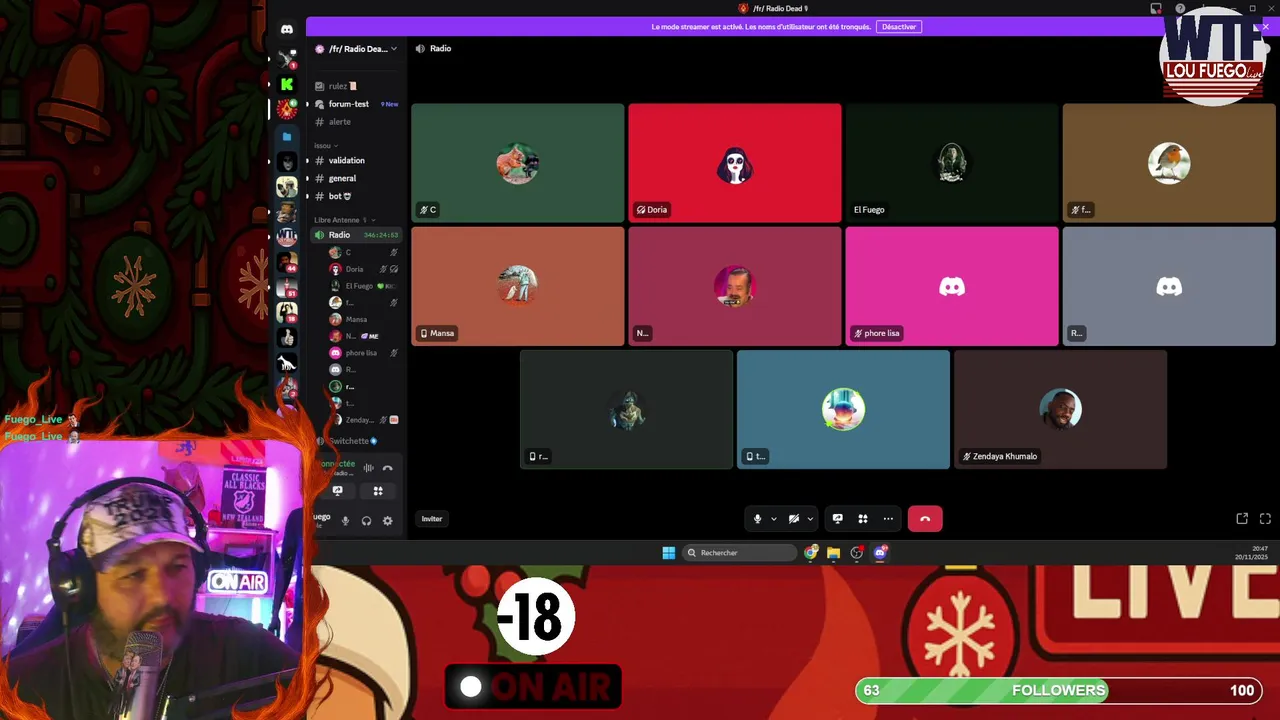This screenshot has height=720, width=1280.
Task: Open the forum-test channel
Action: coord(355,104)
